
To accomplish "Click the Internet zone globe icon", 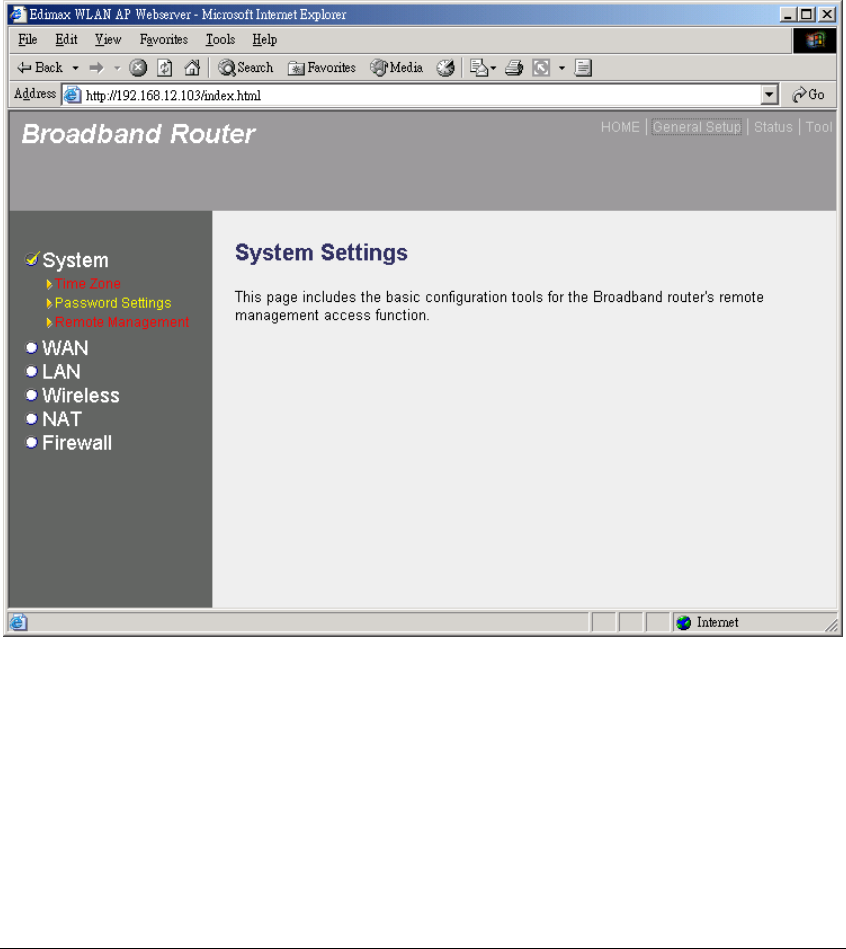I will click(684, 623).
